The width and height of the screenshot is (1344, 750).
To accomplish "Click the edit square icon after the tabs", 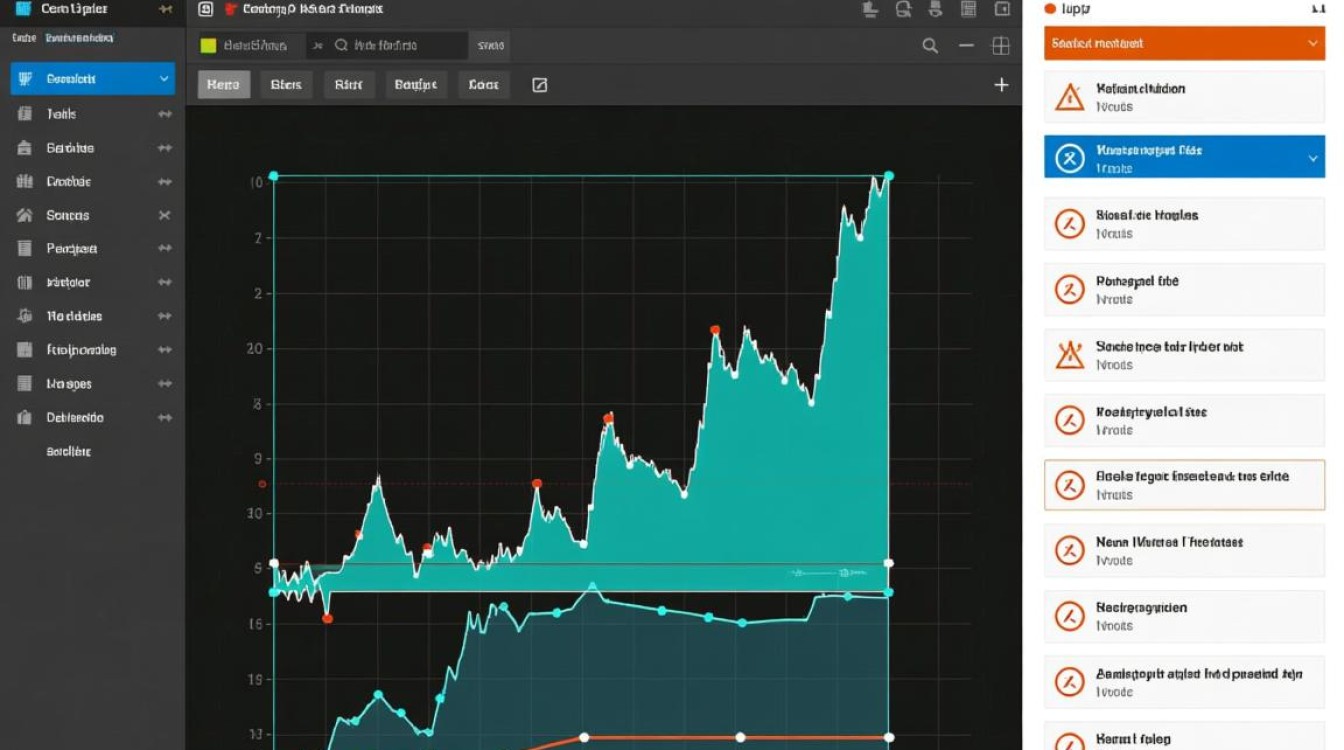I will [539, 85].
